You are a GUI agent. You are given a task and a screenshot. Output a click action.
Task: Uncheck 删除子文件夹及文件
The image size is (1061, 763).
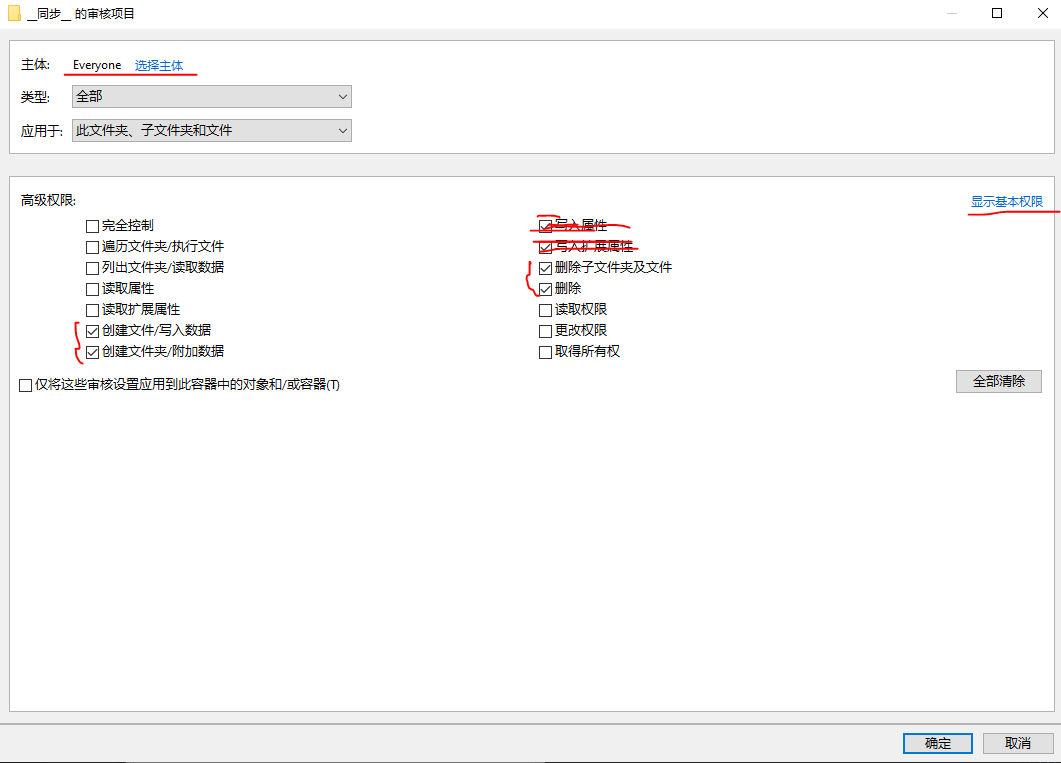pos(545,267)
